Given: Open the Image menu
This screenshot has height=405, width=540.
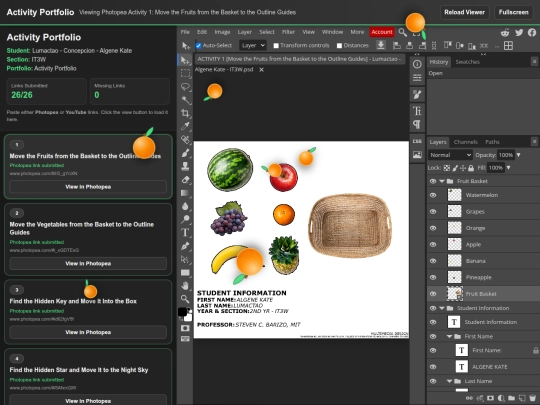Looking at the screenshot, I should [222, 32].
